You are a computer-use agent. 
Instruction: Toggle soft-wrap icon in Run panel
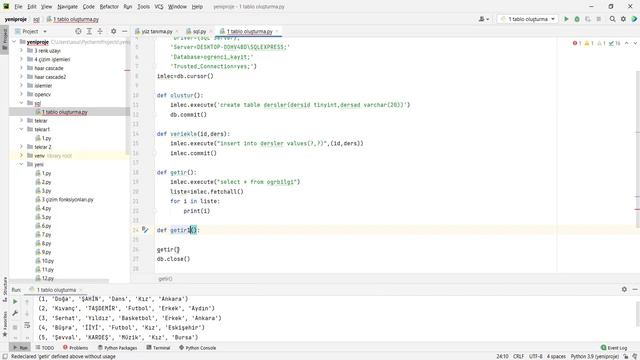pos(27,325)
